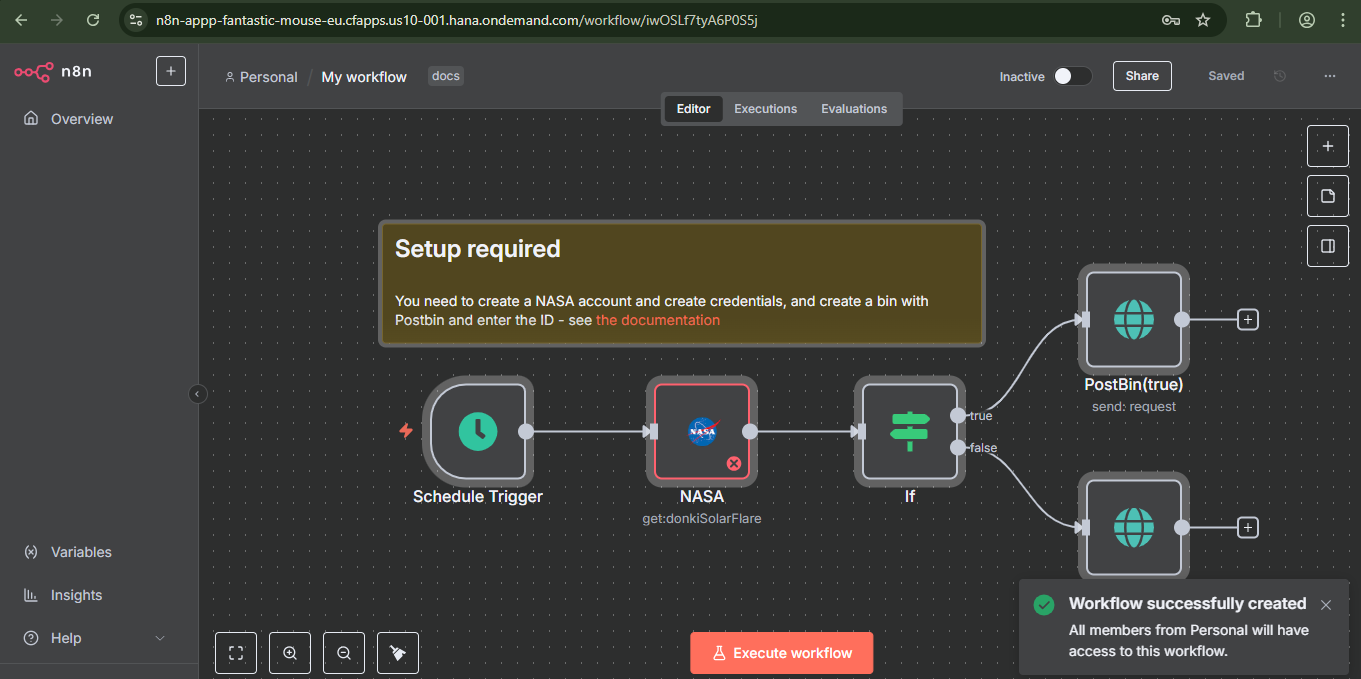Add a sticky note from the right toolbar
This screenshot has width=1361, height=679.
tap(1327, 195)
